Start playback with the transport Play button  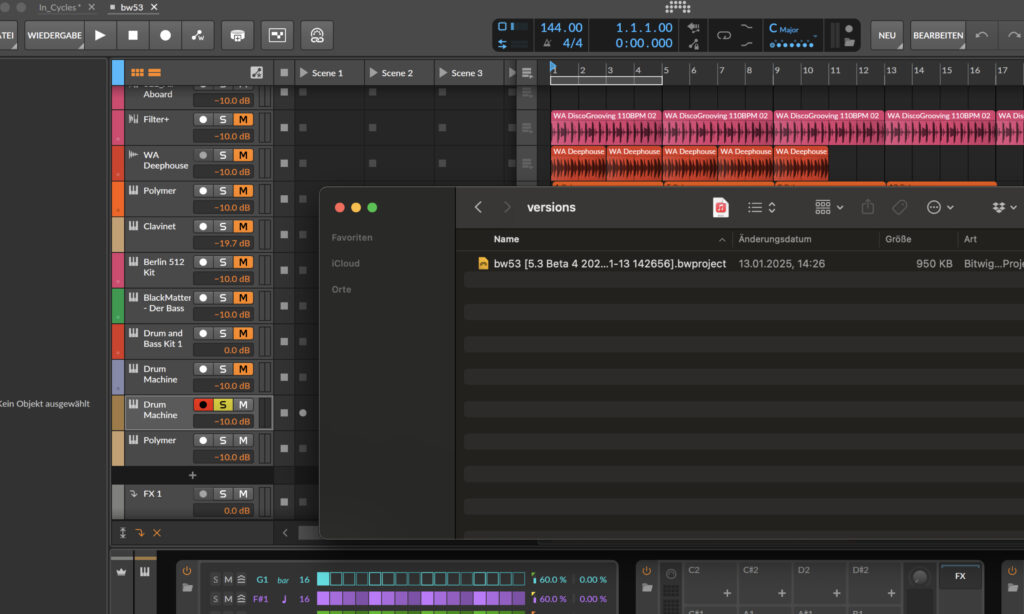100,35
